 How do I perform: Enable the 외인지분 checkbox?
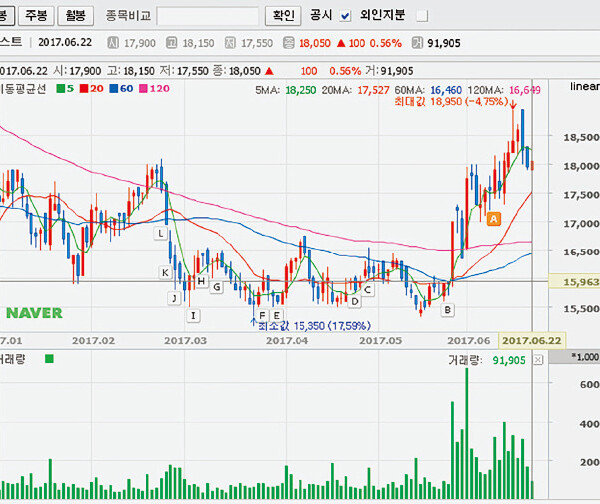coord(421,16)
